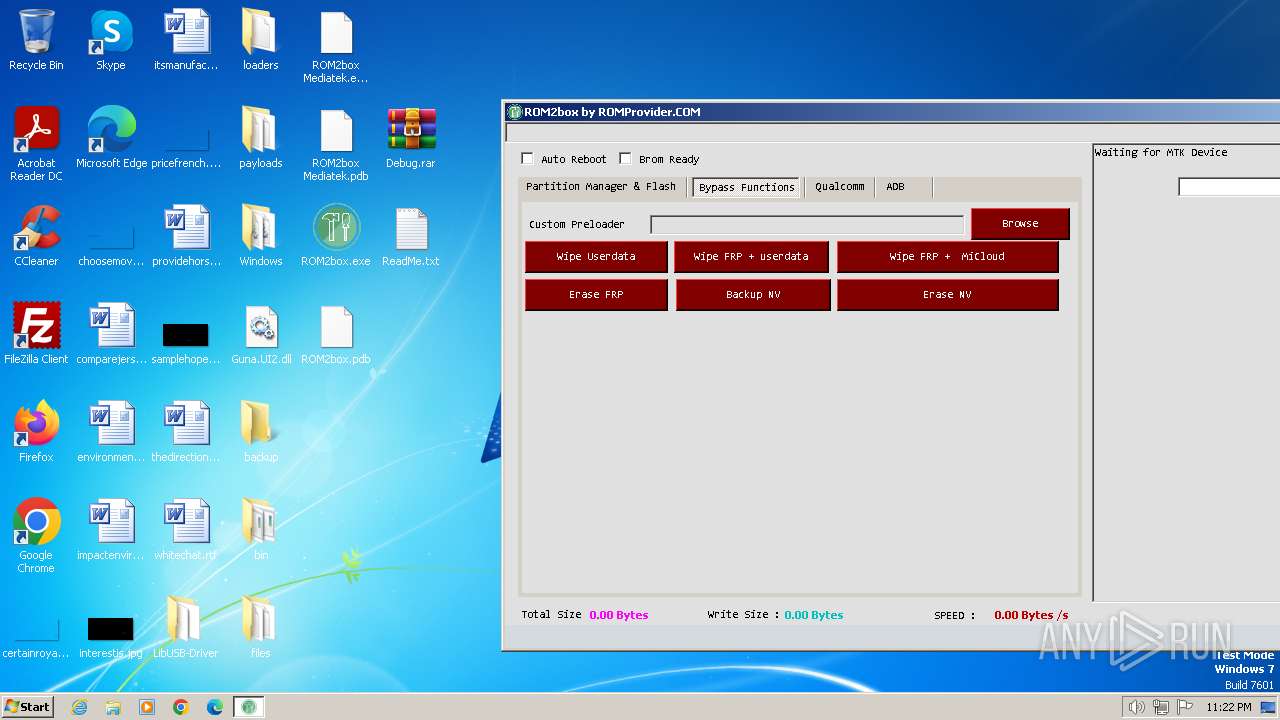Click Wipe FRP + MiCloud button
The height and width of the screenshot is (720, 1280).
coord(947,256)
